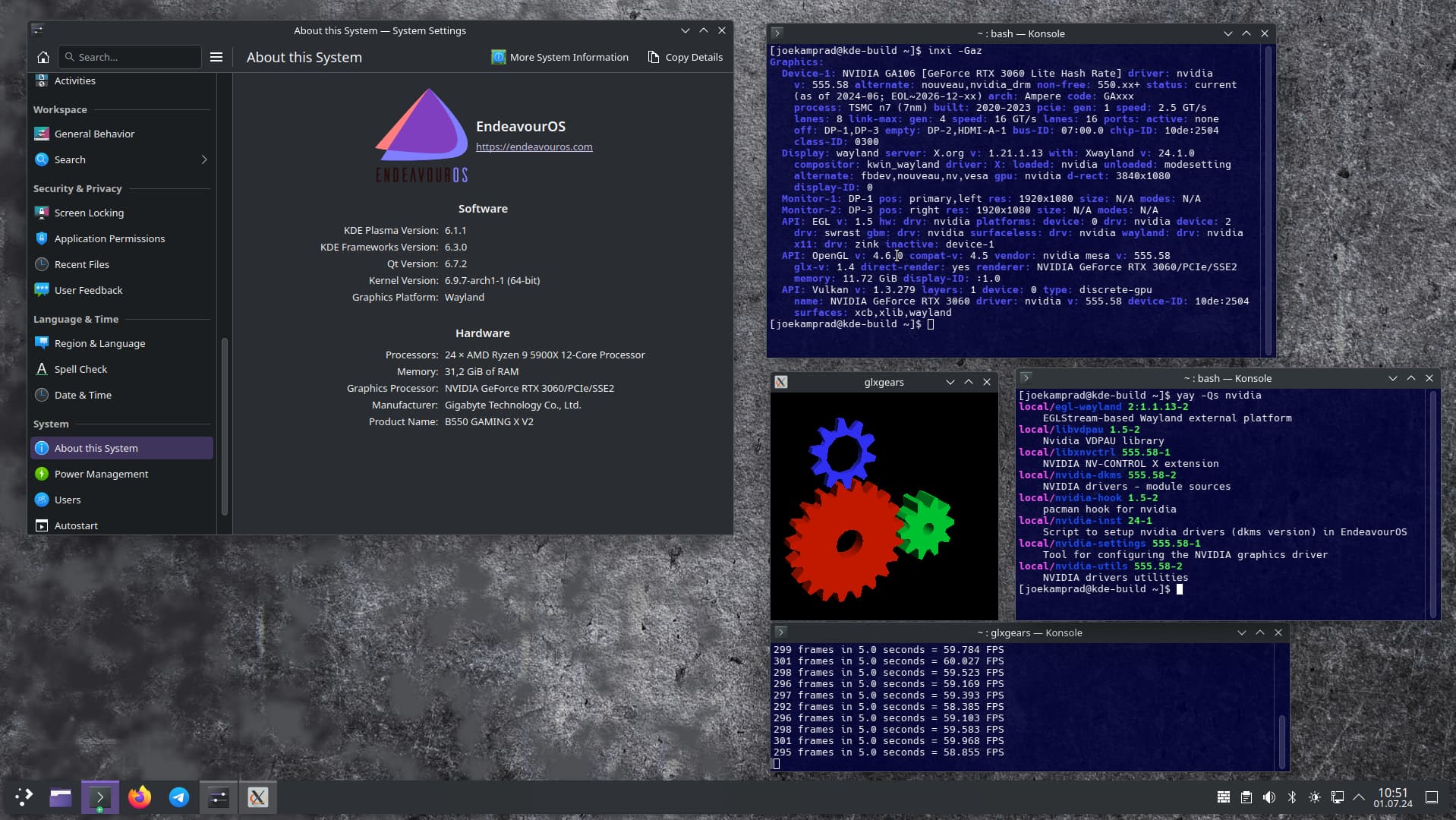Open Screen Locking settings
1456x820 pixels.
coord(121,213)
